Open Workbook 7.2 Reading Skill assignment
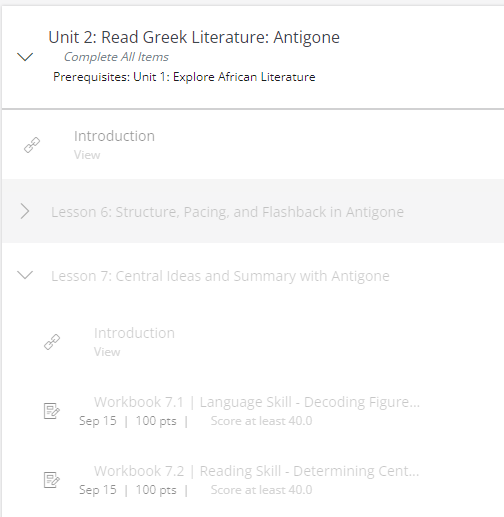The height and width of the screenshot is (517, 504). [x=257, y=471]
